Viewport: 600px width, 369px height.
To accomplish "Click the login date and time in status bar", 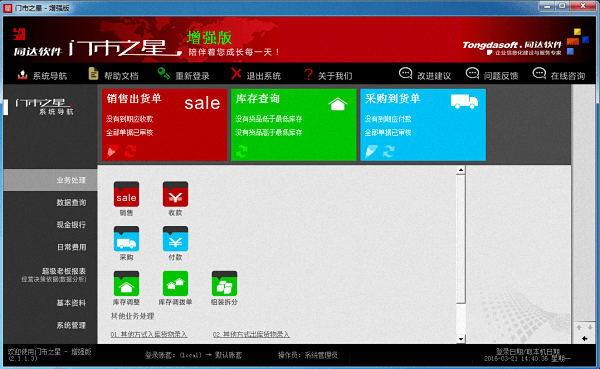I will click(x=527, y=355).
